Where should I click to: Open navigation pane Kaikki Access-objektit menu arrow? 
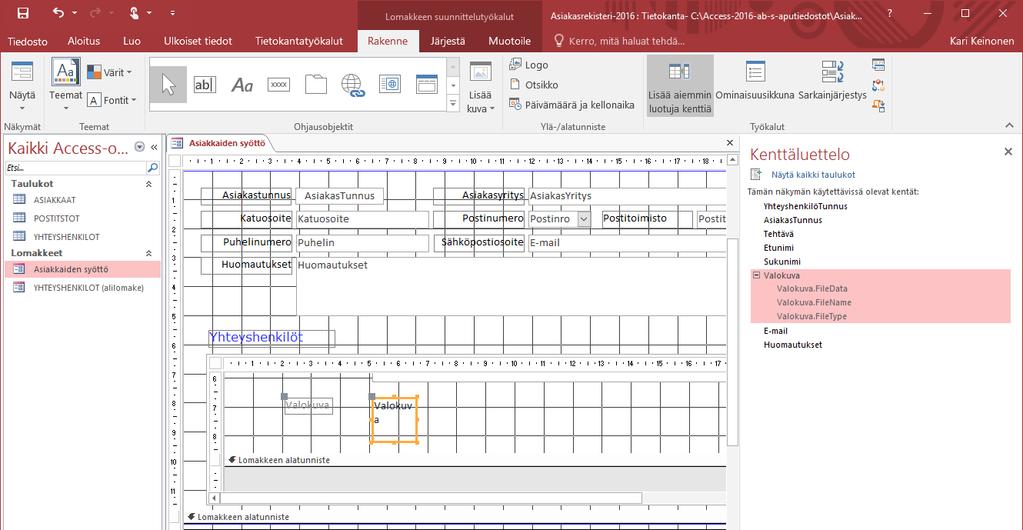(x=139, y=148)
